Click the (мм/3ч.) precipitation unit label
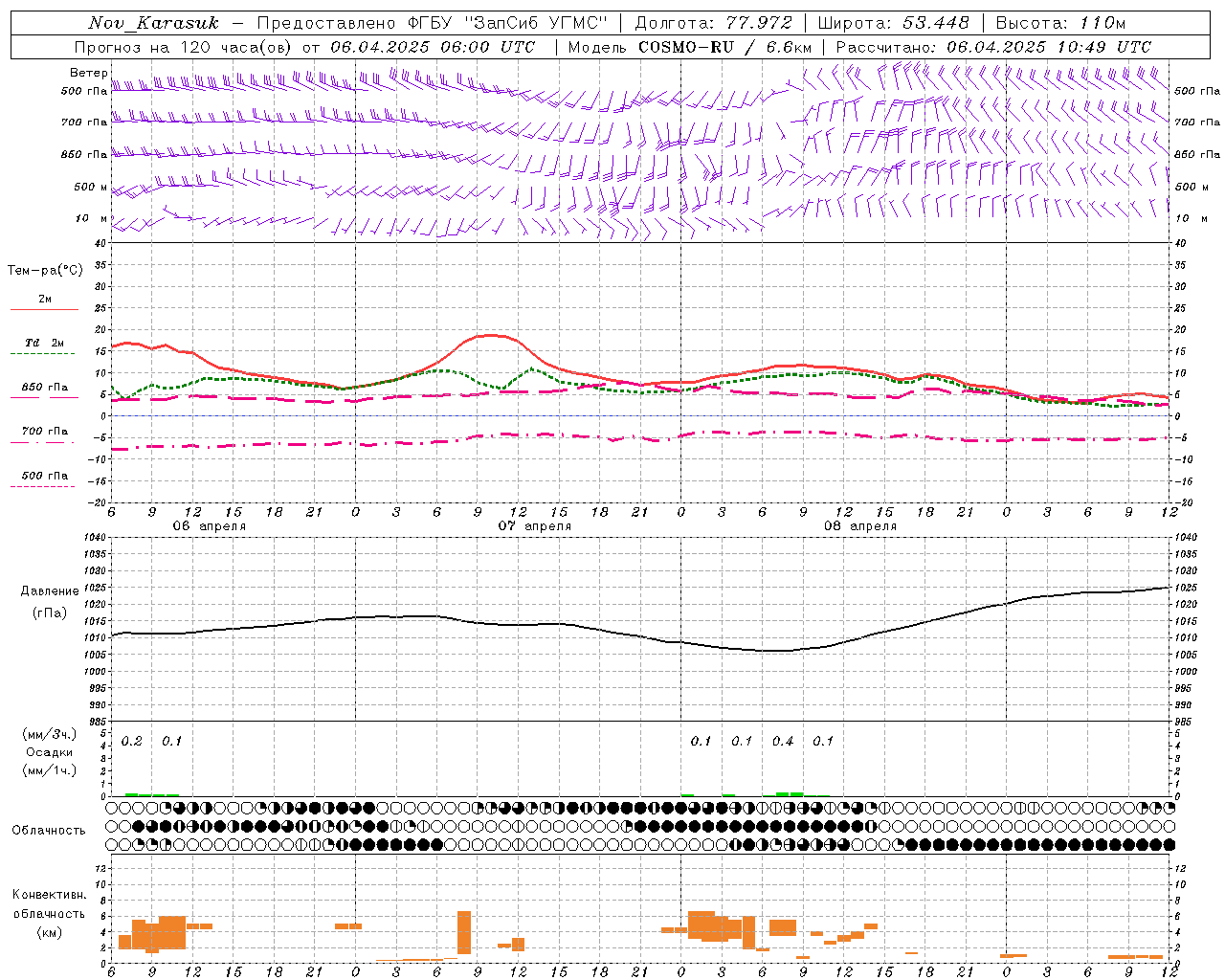 (50, 734)
